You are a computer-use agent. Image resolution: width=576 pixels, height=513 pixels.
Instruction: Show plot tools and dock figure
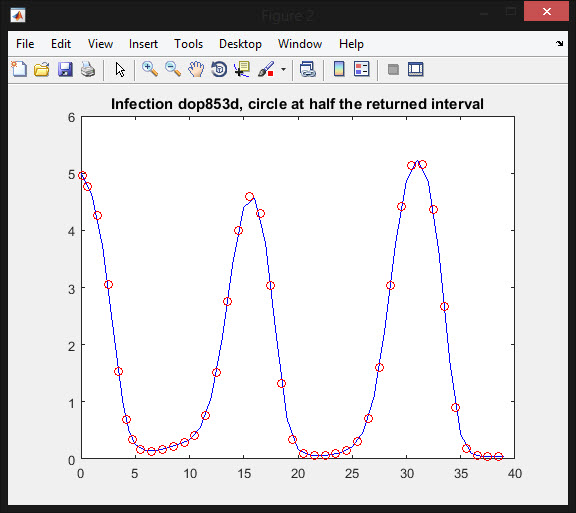pos(415,69)
